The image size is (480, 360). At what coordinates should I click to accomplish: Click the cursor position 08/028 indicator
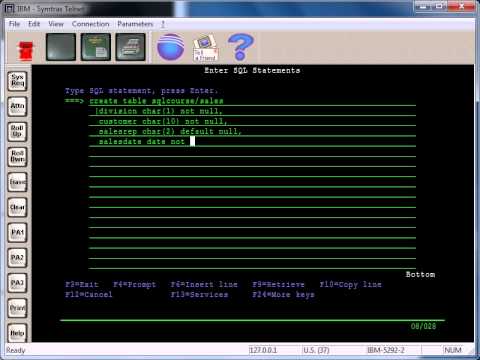(x=423, y=326)
